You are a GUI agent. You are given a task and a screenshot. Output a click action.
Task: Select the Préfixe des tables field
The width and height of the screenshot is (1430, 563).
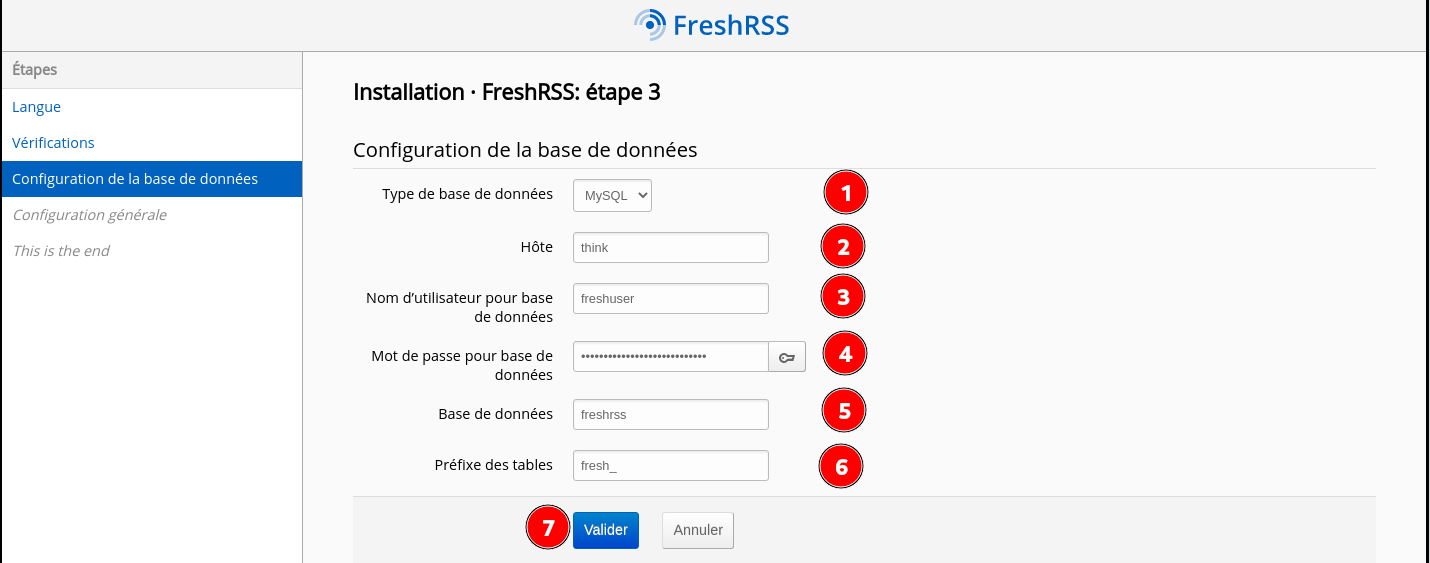tap(670, 465)
